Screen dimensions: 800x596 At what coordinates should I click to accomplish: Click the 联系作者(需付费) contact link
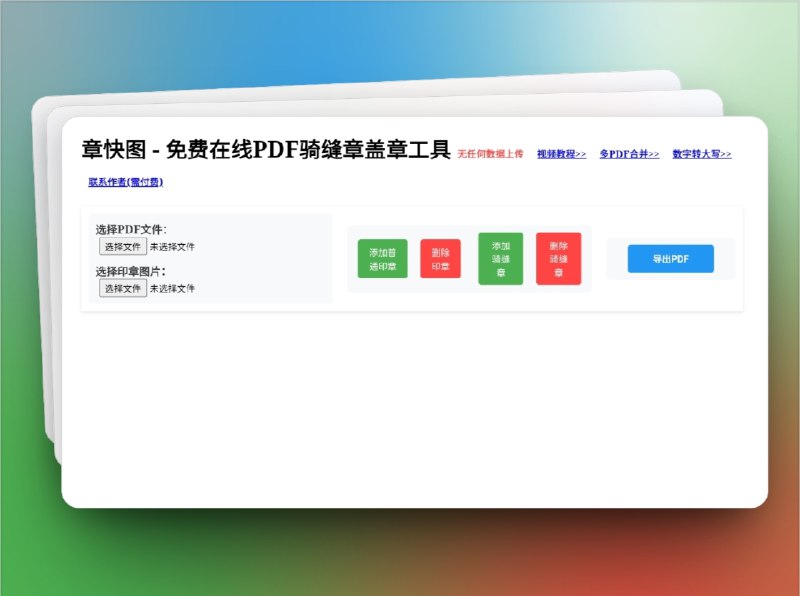tap(124, 182)
